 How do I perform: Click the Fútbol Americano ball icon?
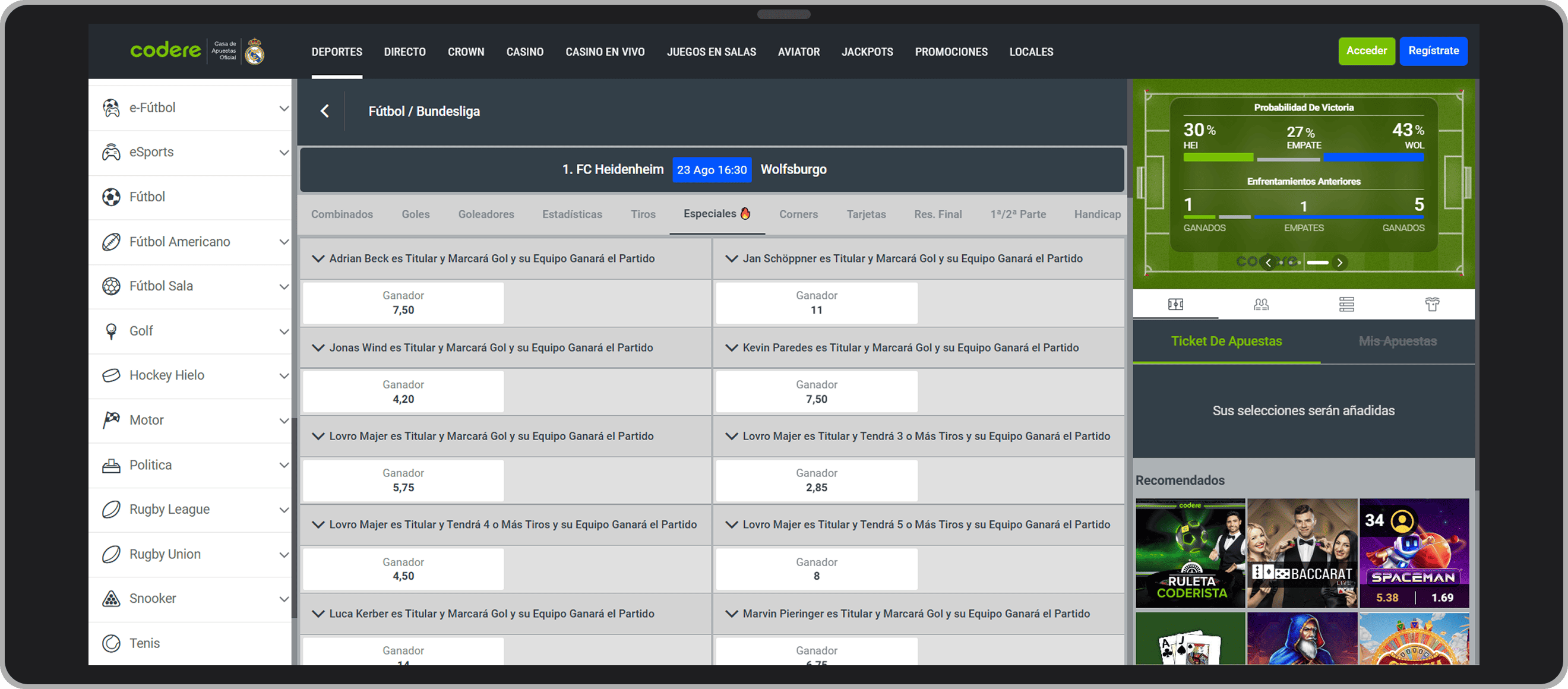(111, 242)
